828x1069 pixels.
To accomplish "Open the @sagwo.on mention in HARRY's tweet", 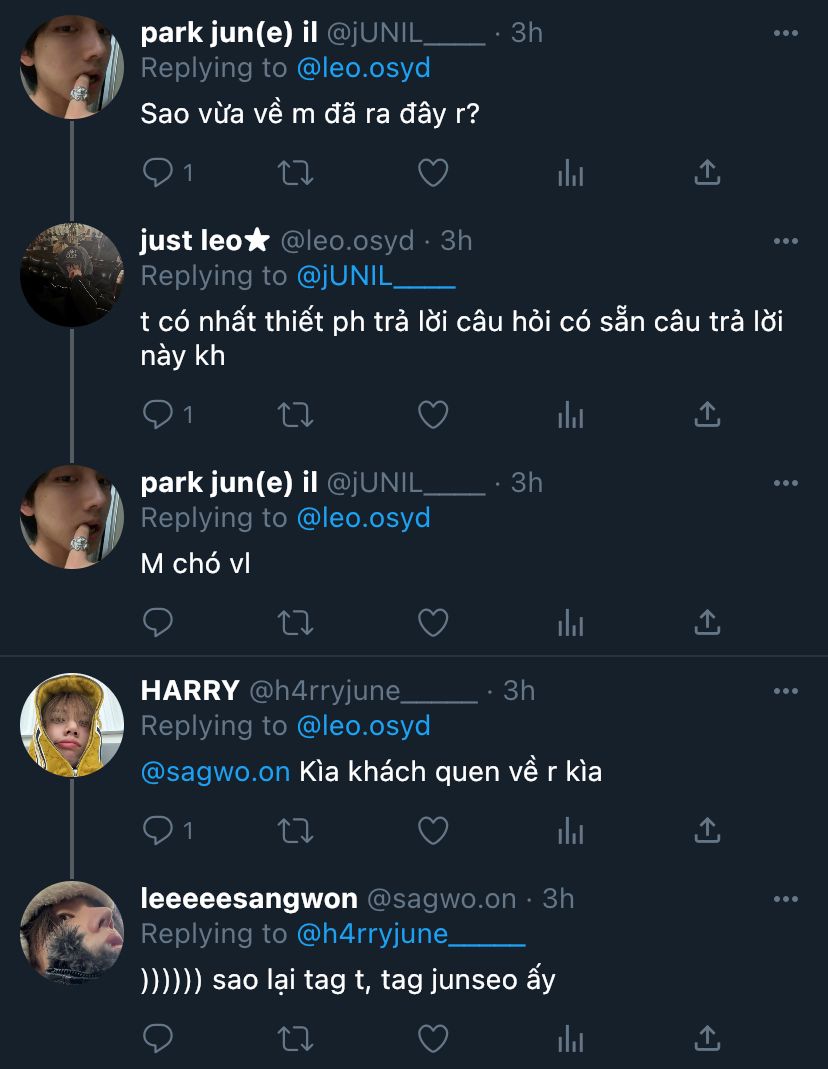I will pyautogui.click(x=215, y=772).
